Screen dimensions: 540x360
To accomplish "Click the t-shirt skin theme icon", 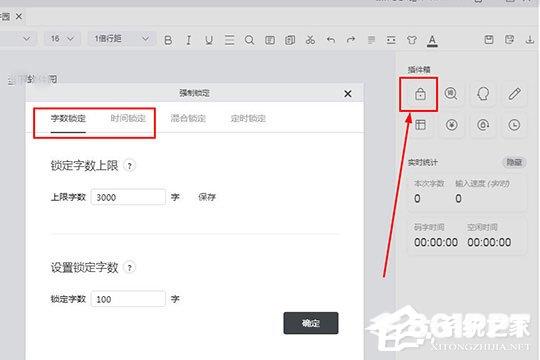I will [x=412, y=40].
